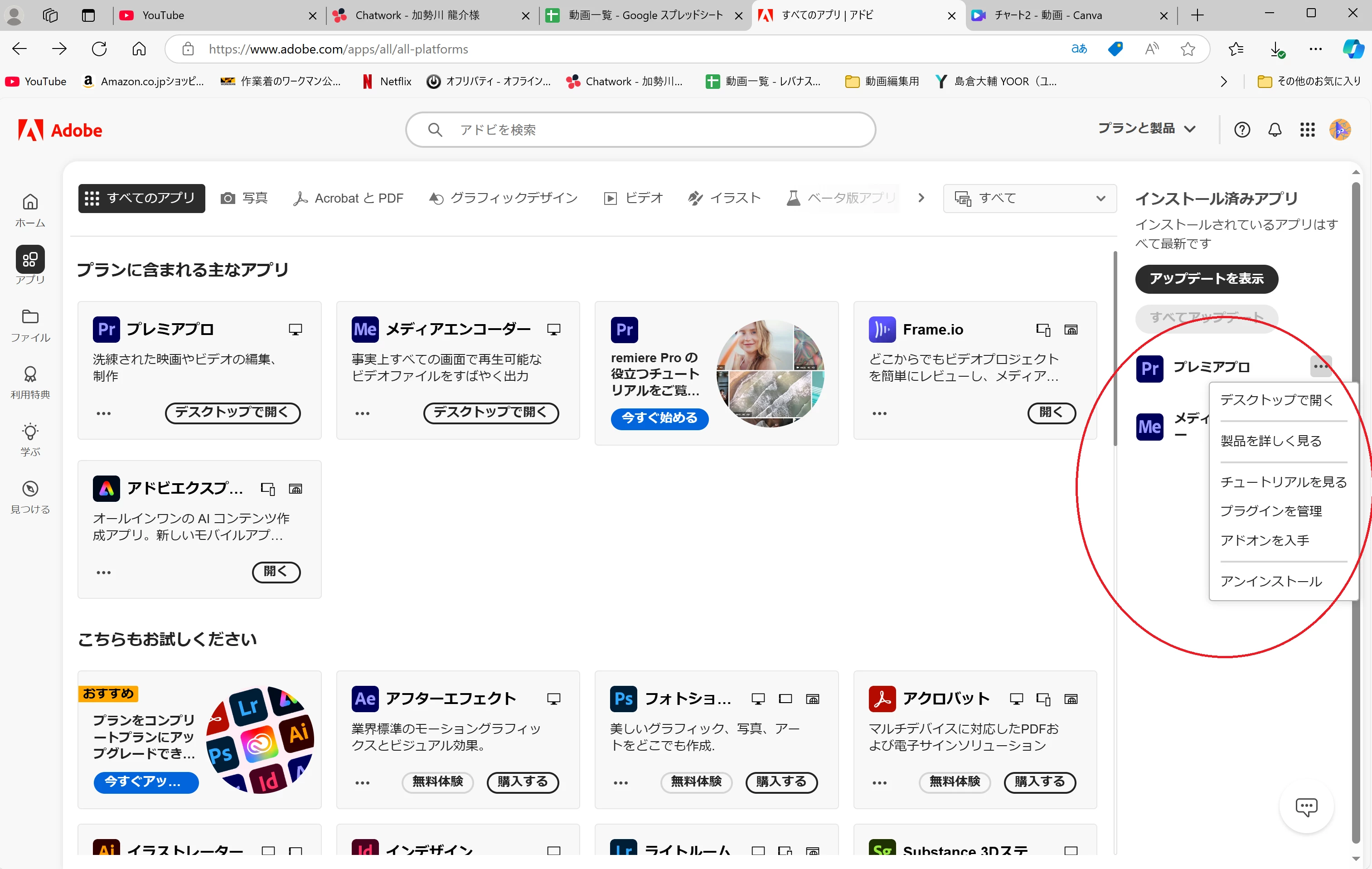
Task: Click the アドビを検索 search field
Action: tap(640, 130)
